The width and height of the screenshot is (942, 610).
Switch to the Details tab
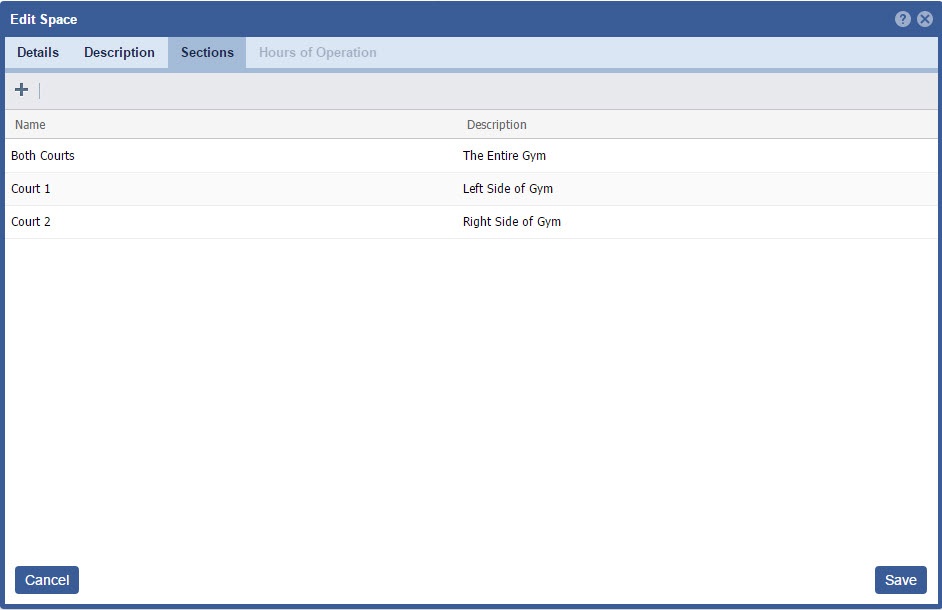[x=38, y=53]
